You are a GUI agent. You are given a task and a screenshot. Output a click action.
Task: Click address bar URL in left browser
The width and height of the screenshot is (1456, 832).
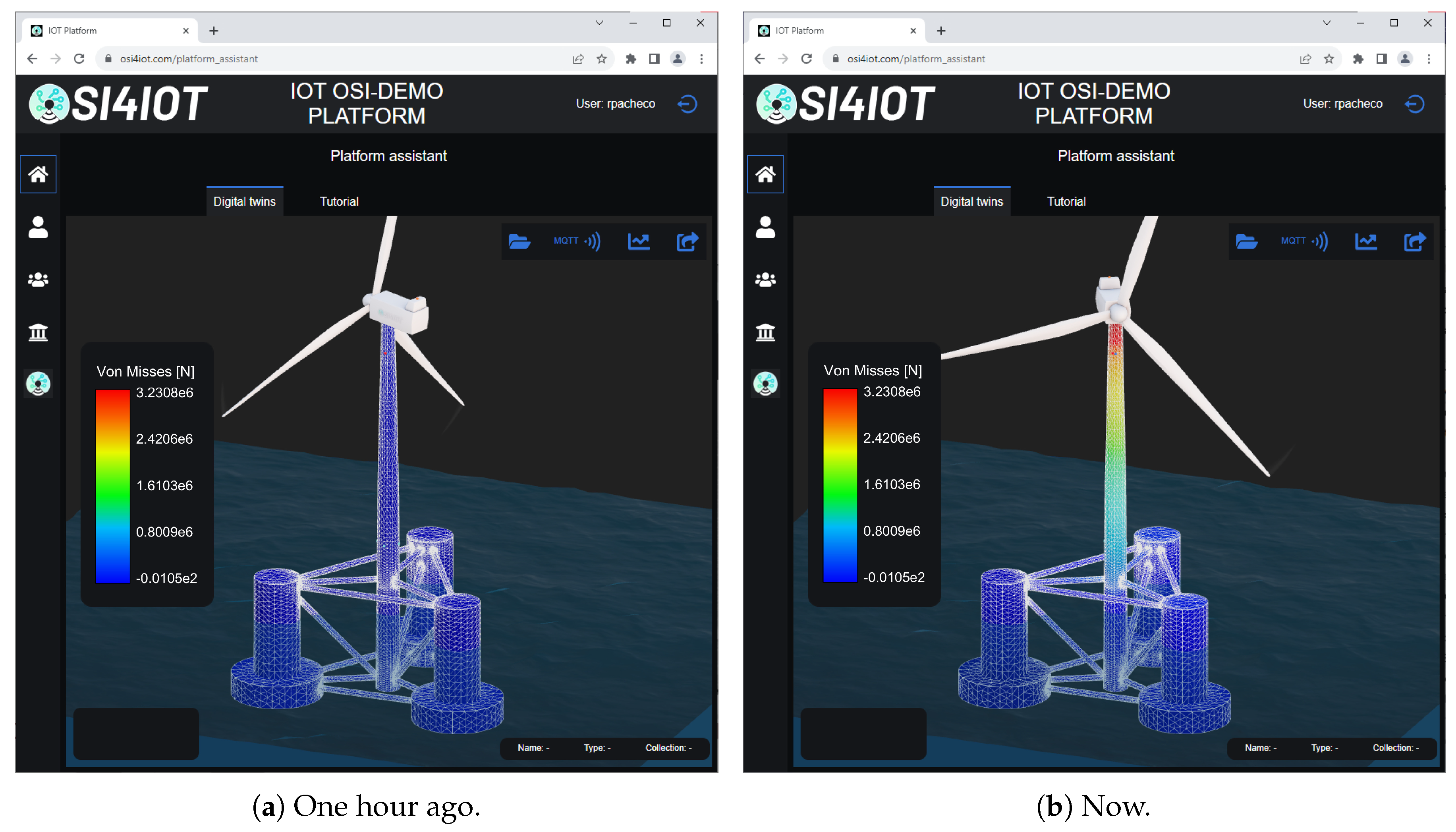pos(189,59)
